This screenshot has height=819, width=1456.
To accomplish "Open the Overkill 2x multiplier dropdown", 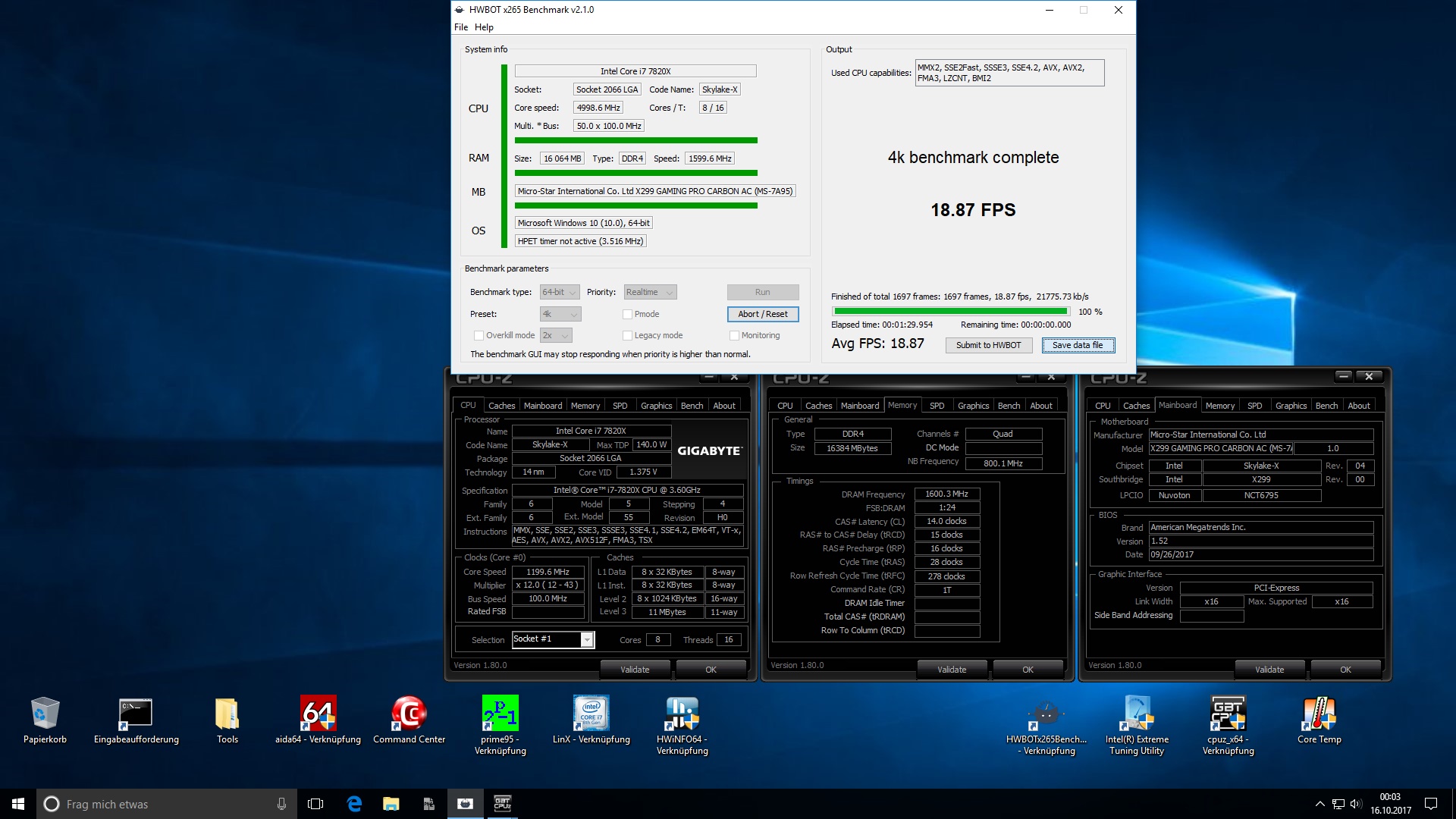I will pyautogui.click(x=556, y=335).
